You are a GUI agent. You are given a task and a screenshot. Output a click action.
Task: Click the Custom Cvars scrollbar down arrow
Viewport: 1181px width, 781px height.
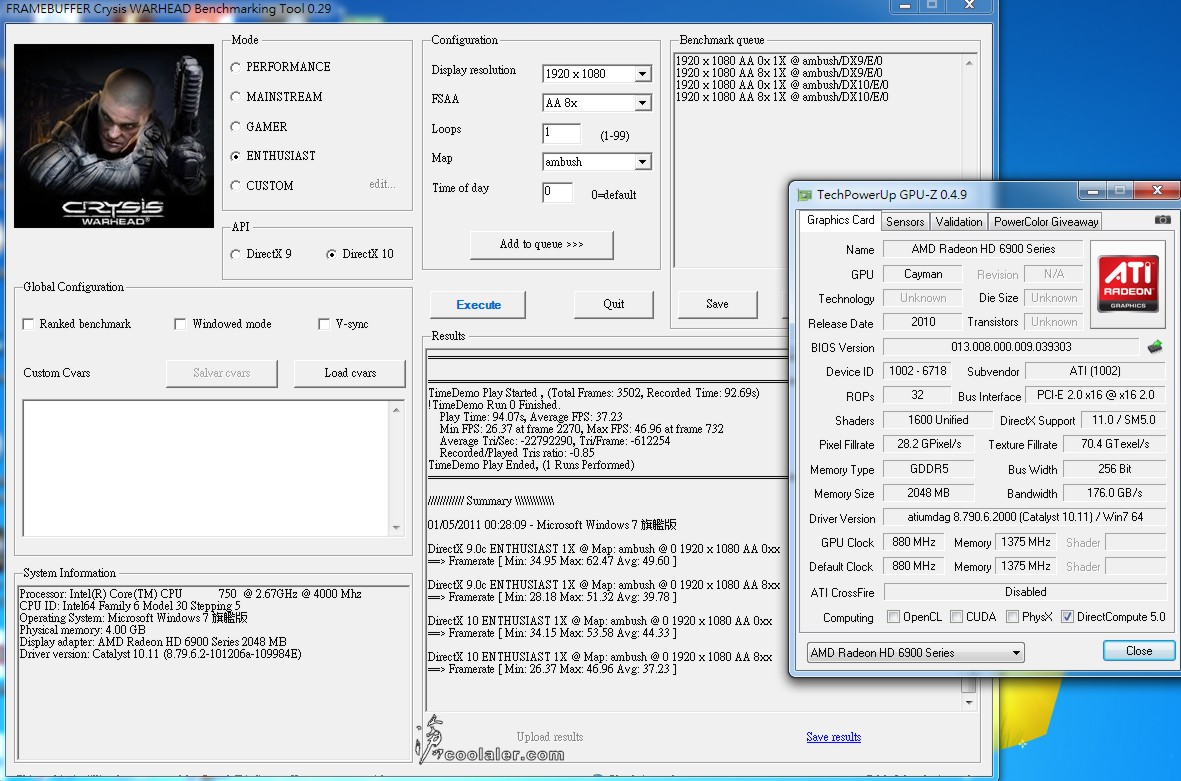pos(396,528)
